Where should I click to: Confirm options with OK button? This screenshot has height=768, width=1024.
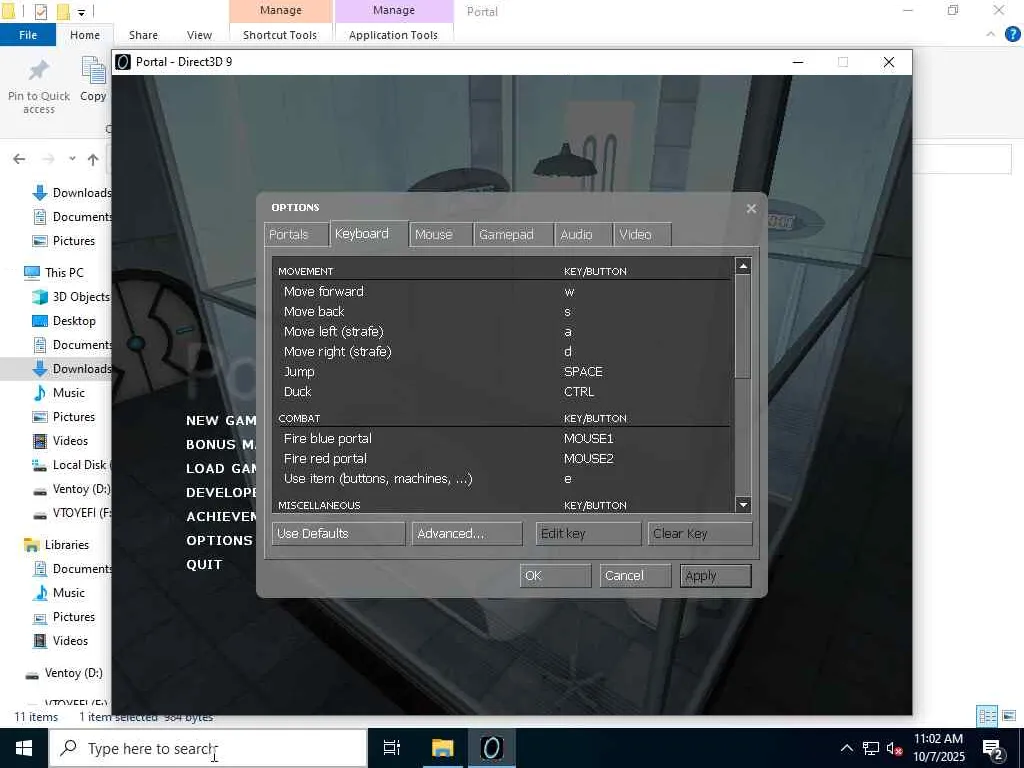[x=555, y=575]
